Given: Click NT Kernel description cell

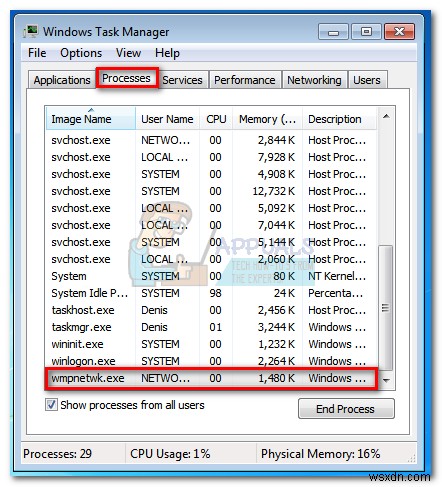Looking at the screenshot, I should point(337,276).
